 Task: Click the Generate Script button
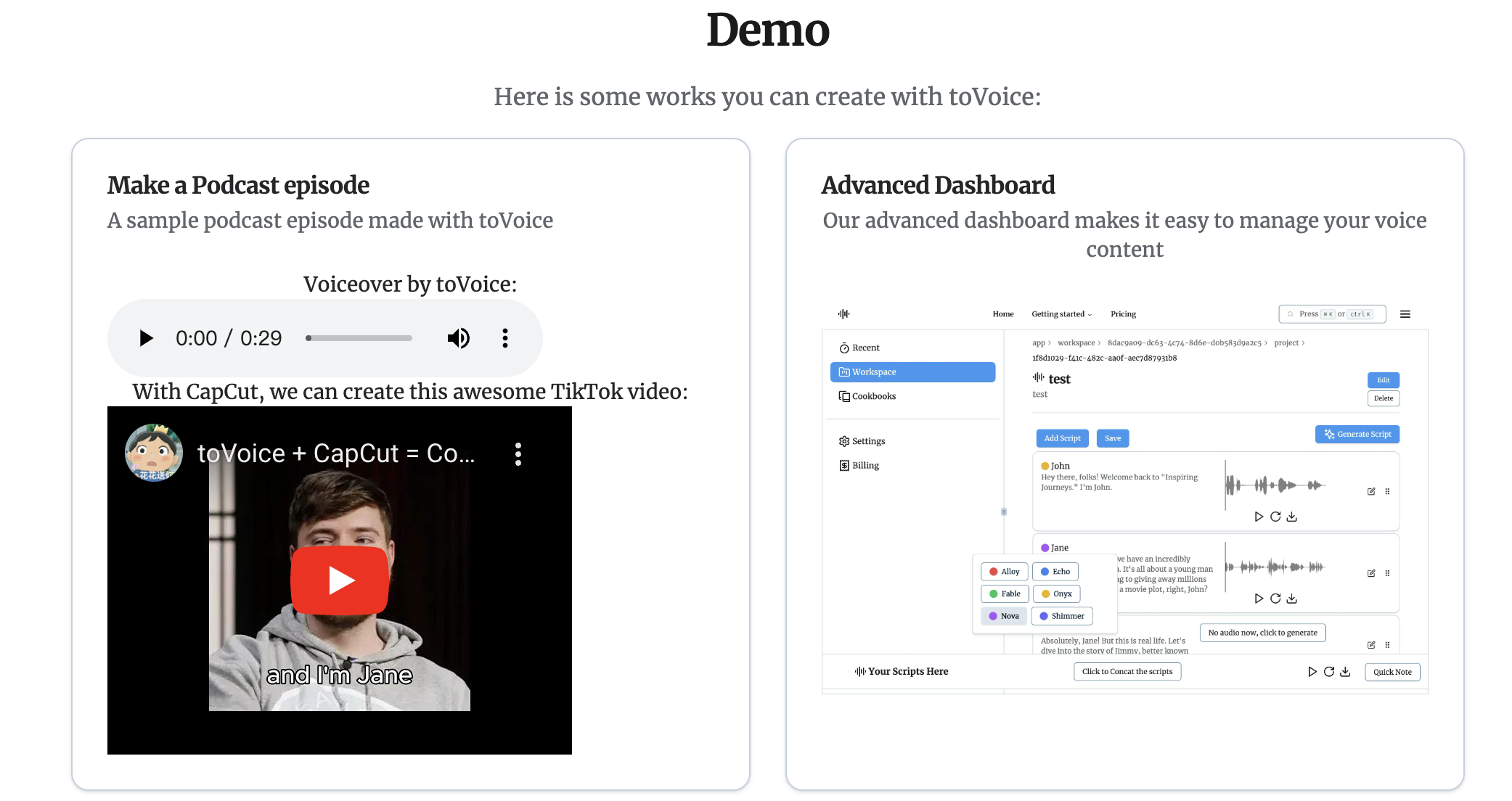1357,434
